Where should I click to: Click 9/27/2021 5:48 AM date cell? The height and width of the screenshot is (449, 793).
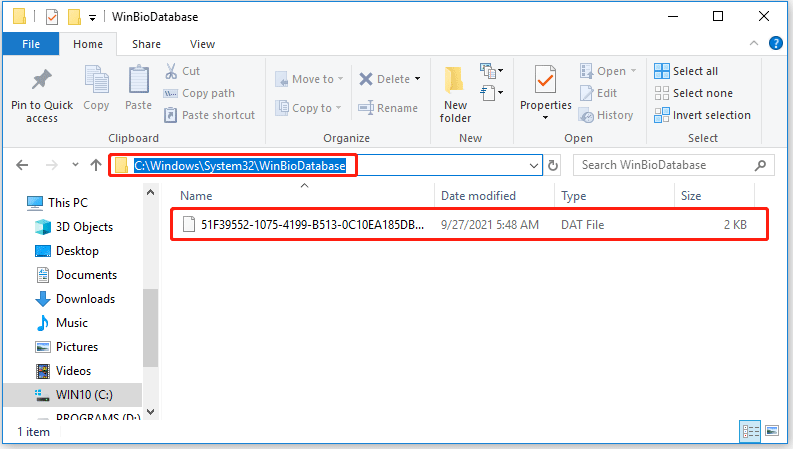(490, 225)
